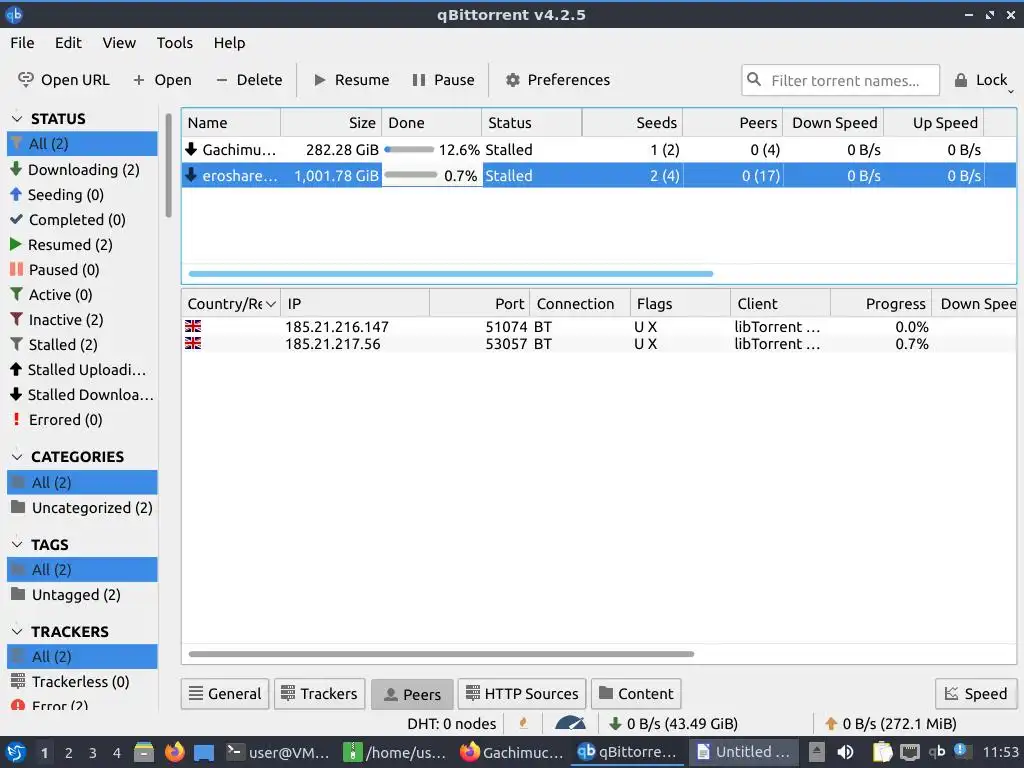Select the Seeding (0) status filter
This screenshot has height=768, width=1024.
[82, 195]
